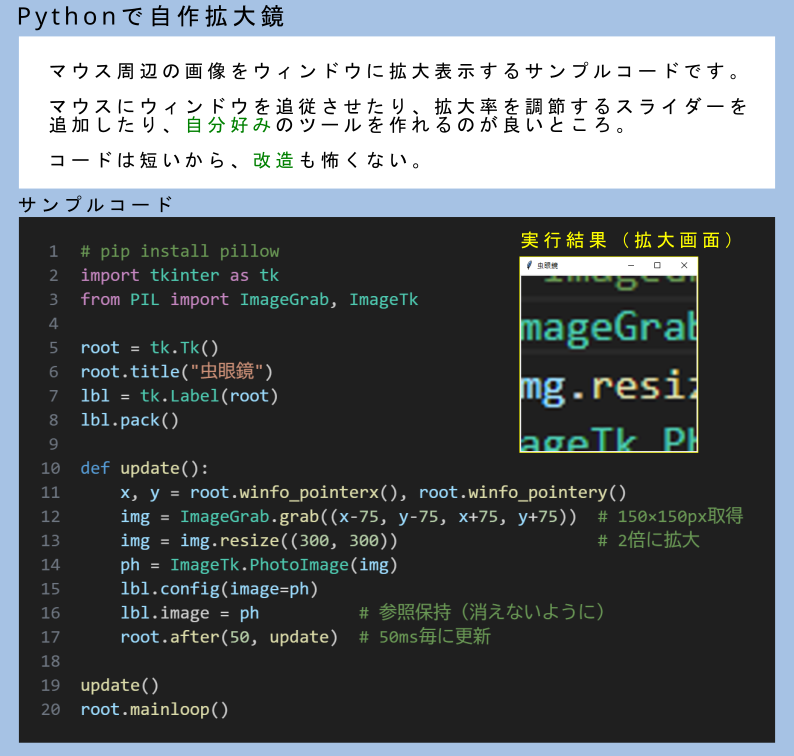The height and width of the screenshot is (756, 794).
Task: Click the code line "root = tk.Tk()"
Action: 149,348
